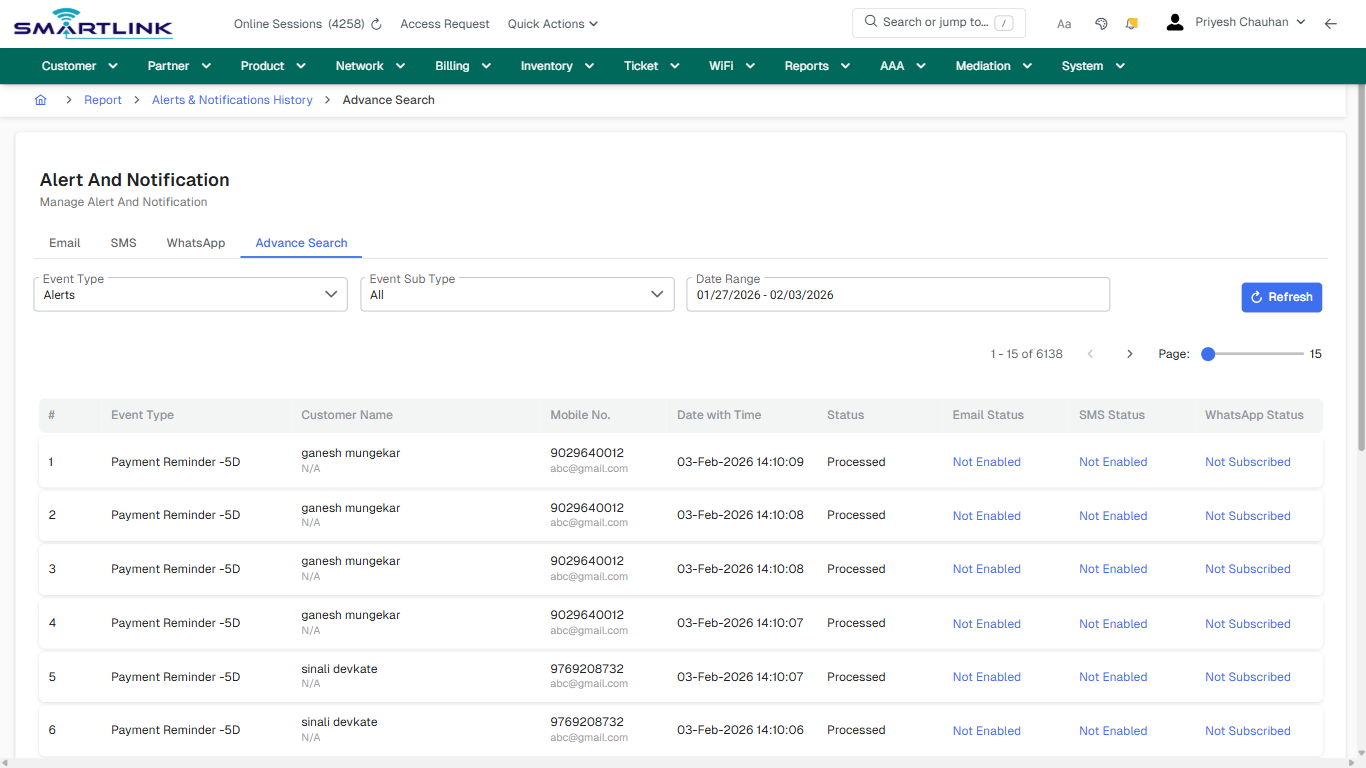The image size is (1366, 768).
Task: Click the Date Range input field
Action: click(x=897, y=294)
